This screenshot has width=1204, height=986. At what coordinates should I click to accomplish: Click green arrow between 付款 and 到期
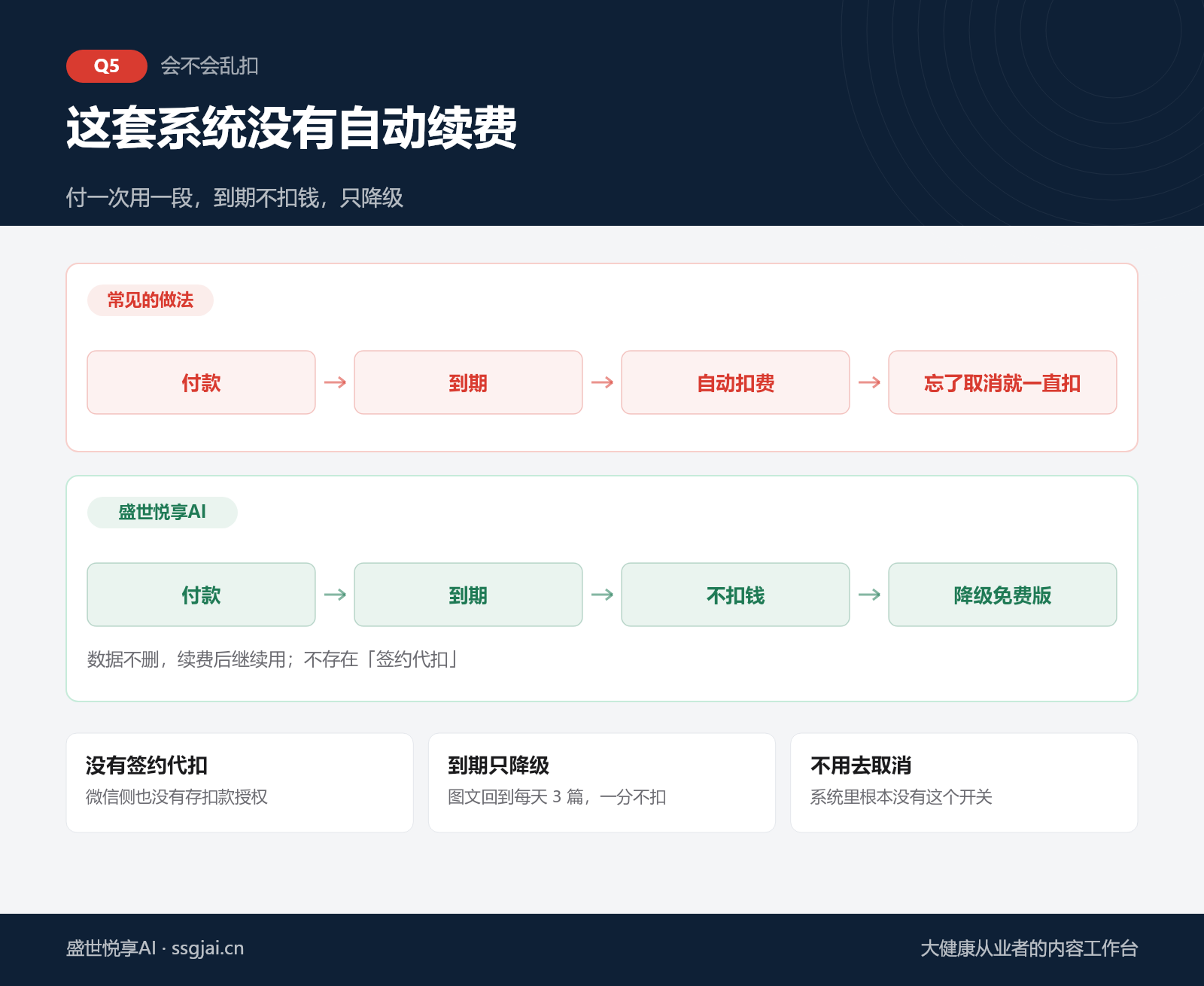335,595
